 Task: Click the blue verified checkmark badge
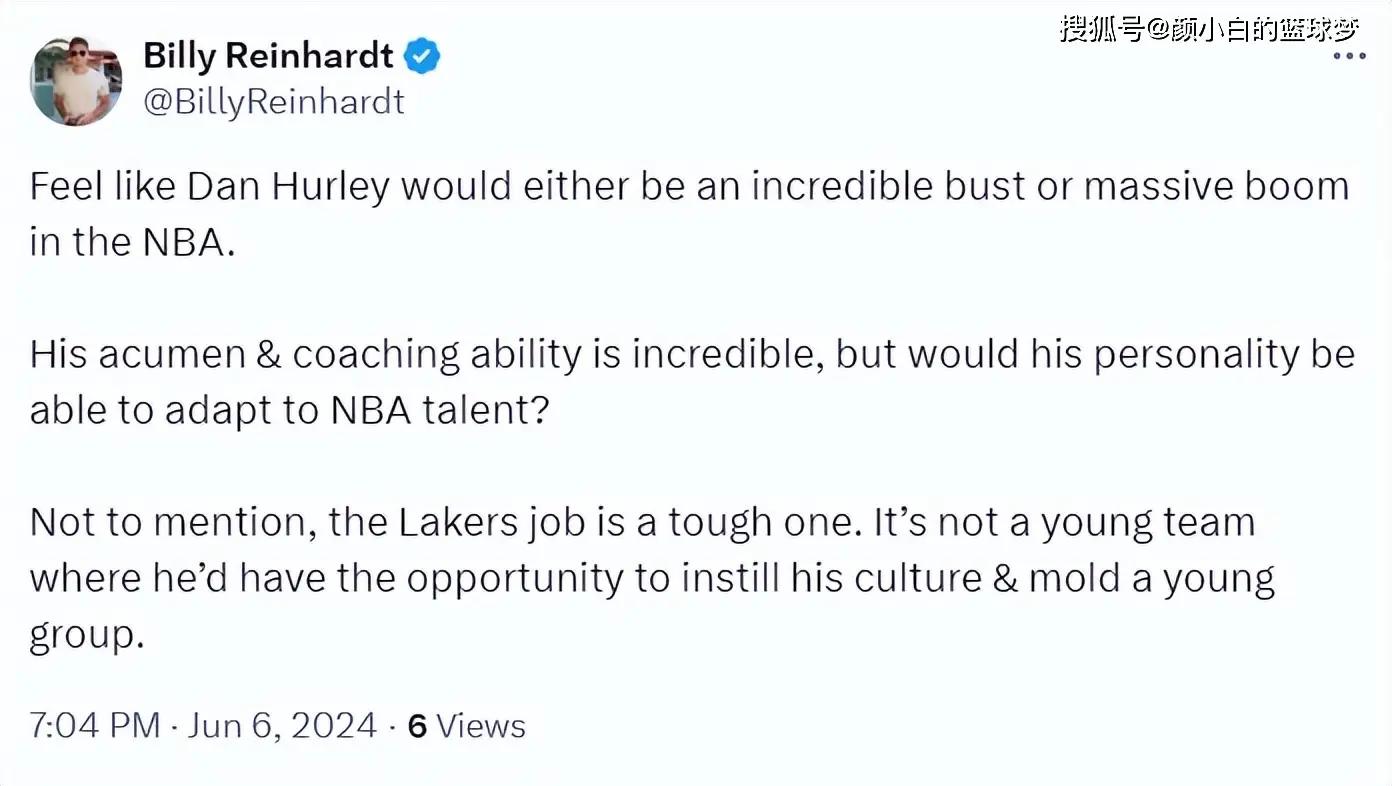422,57
